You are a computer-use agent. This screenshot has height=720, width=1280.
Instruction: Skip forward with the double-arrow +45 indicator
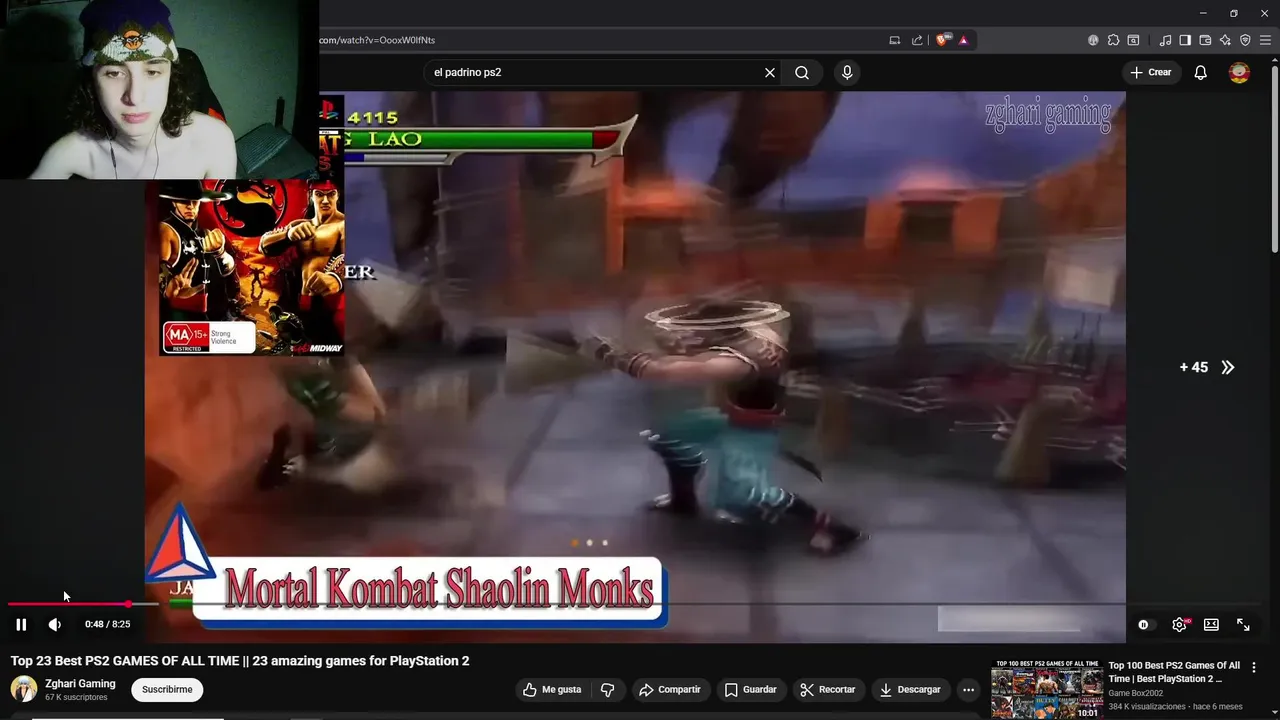pos(1208,367)
